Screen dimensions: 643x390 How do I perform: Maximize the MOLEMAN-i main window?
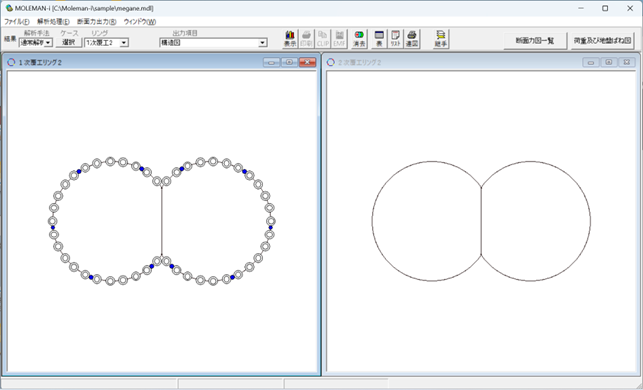click(x=605, y=8)
